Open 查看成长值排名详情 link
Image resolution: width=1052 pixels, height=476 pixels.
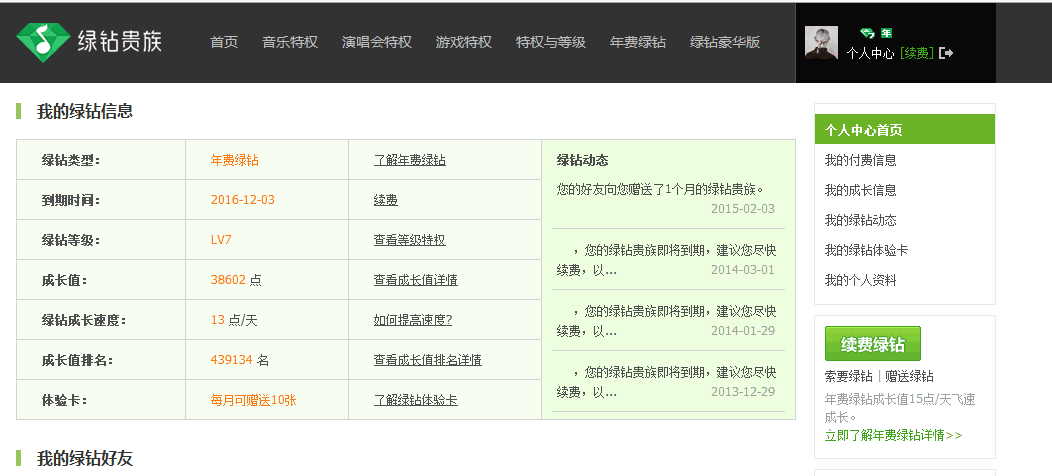[x=427, y=360]
